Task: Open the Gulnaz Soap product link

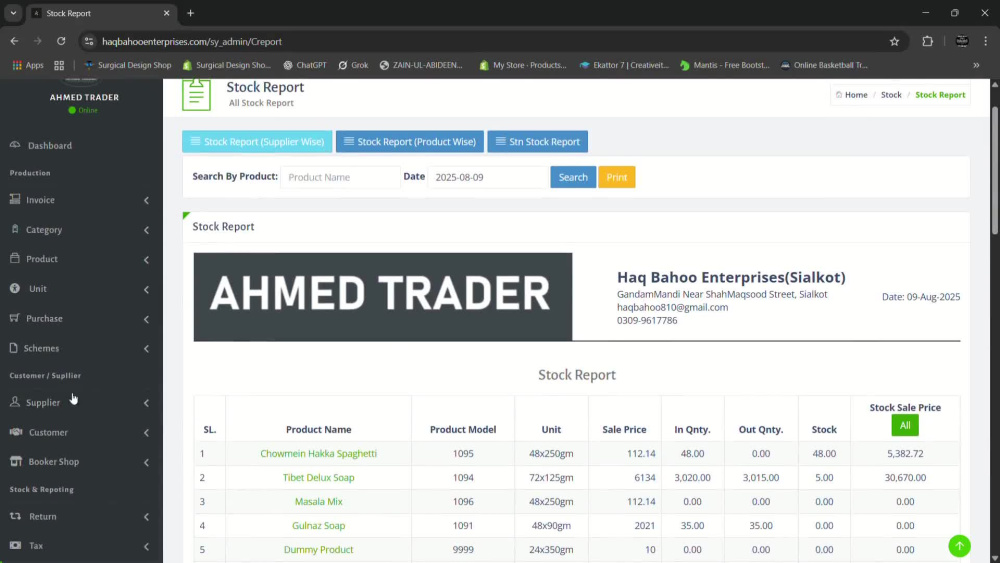Action: (318, 525)
